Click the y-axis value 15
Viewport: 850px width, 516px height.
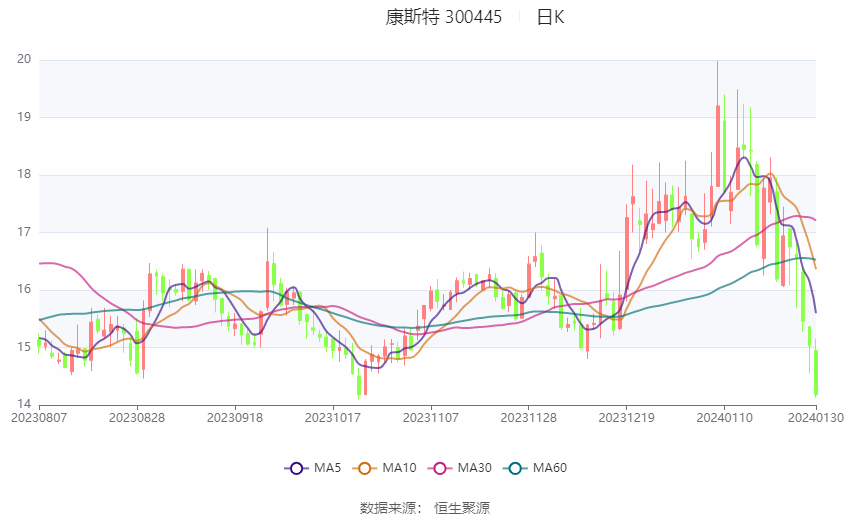[24, 346]
